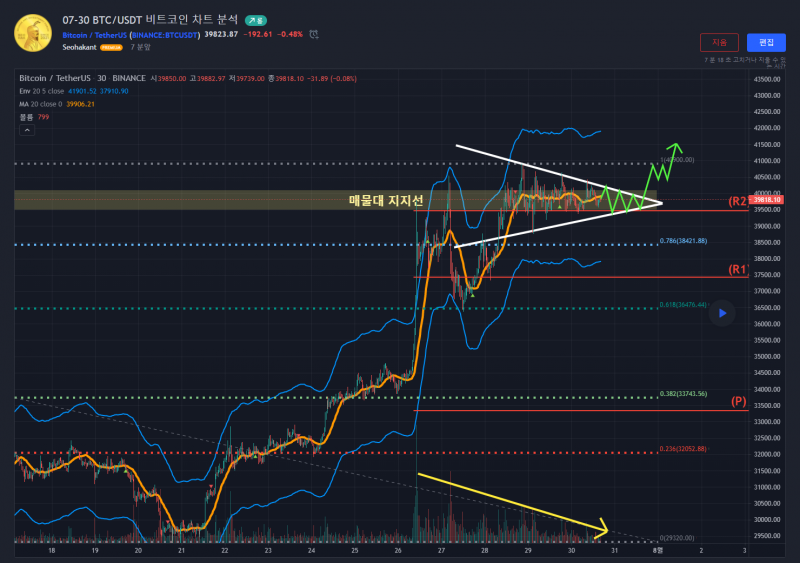This screenshot has width=800, height=563.
Task: Open the Seohakant author profile
Action: 78,47
